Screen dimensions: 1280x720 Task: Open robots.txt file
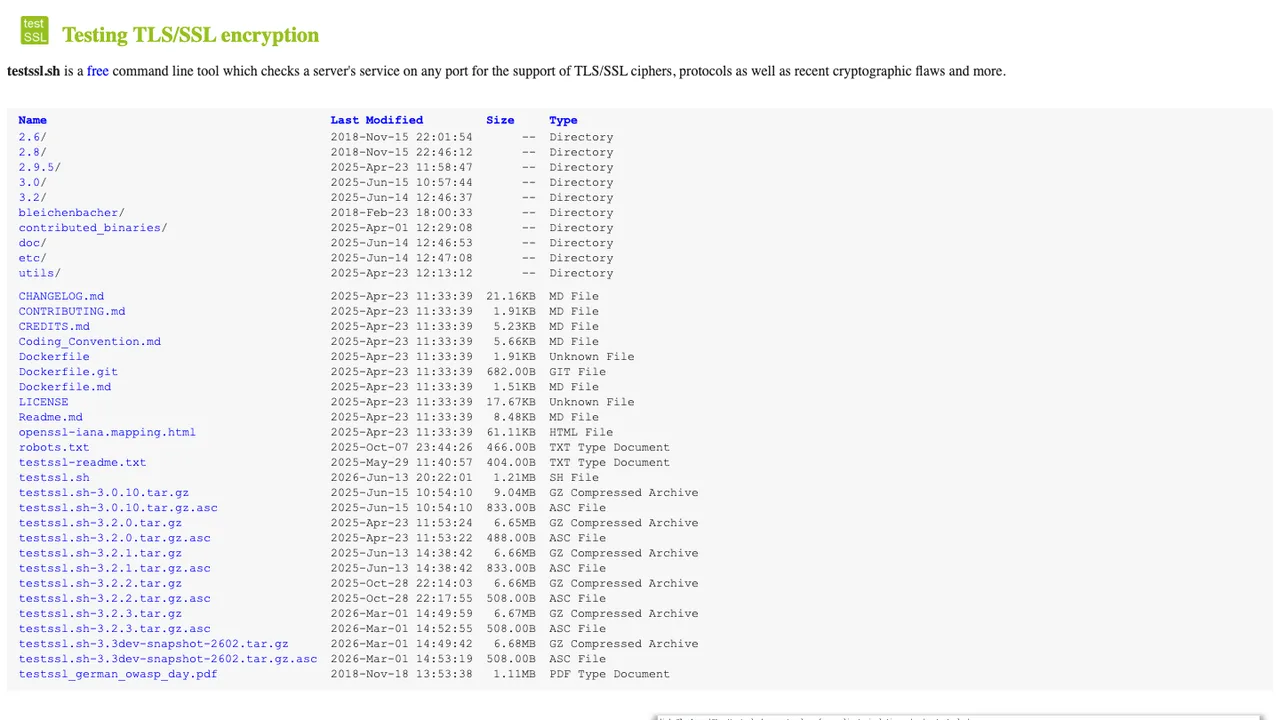54,447
